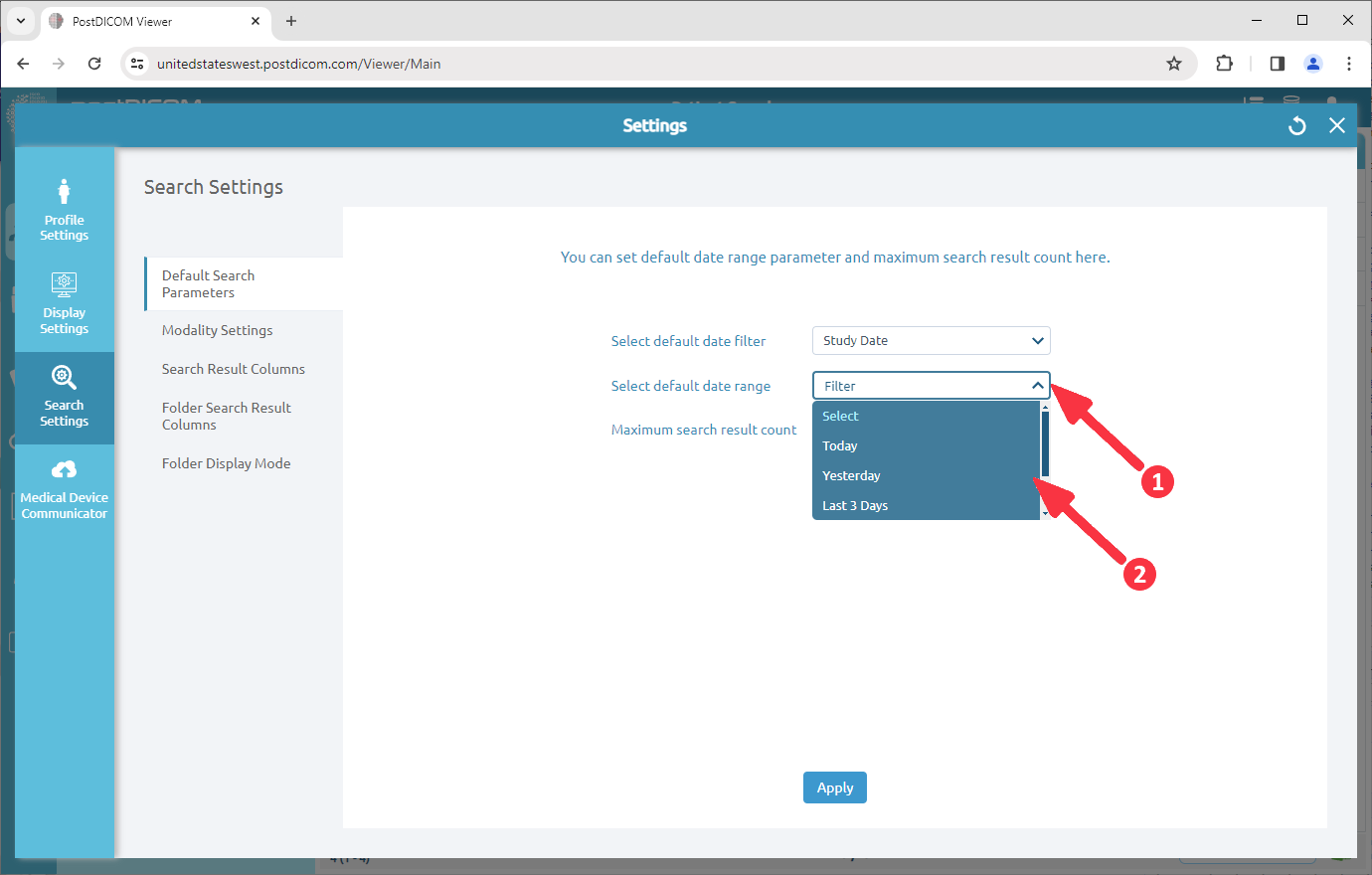Select the Search Result Columns section
Image resolution: width=1372 pixels, height=875 pixels.
(233, 368)
